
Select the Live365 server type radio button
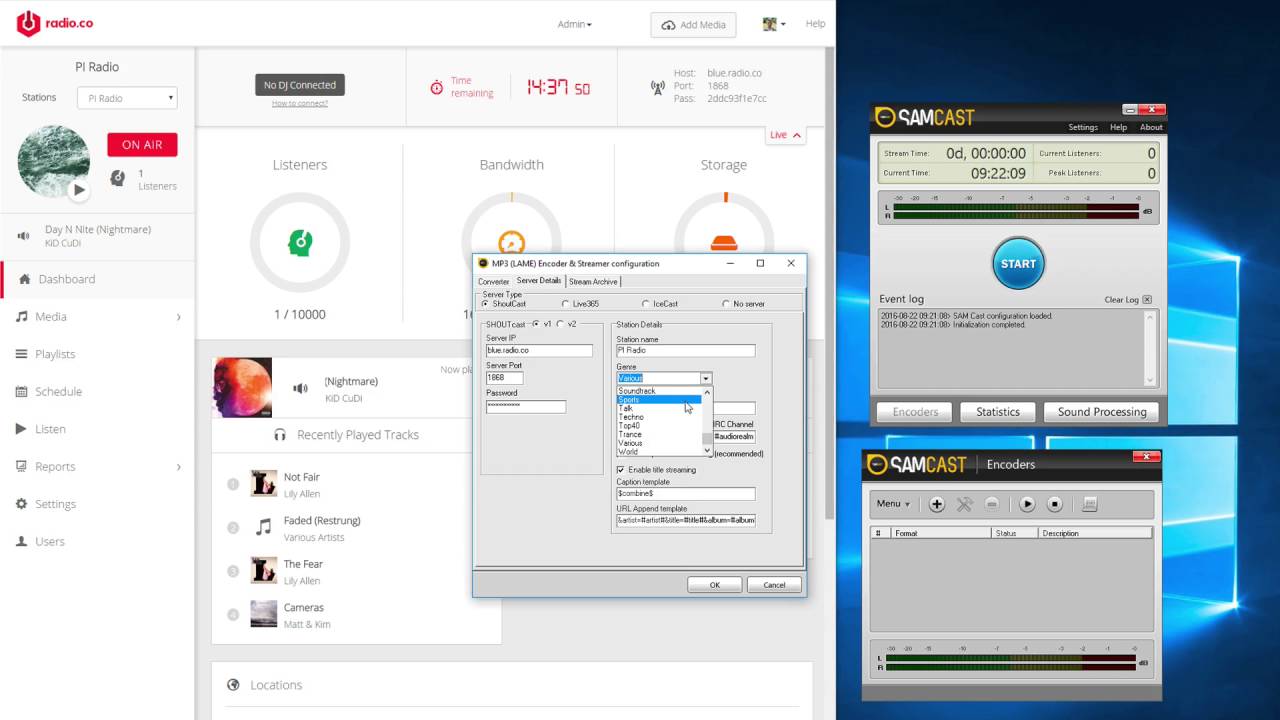565,304
